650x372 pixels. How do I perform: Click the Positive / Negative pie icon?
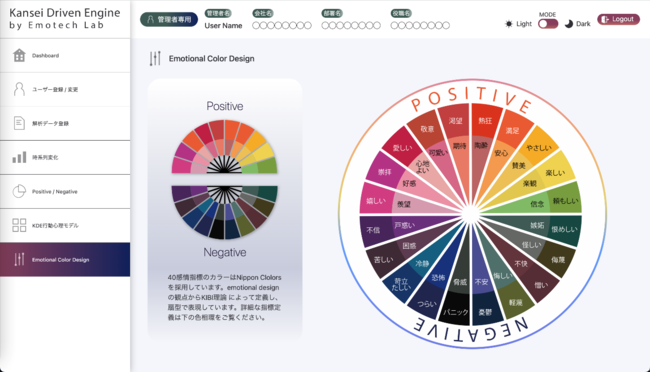coord(19,191)
